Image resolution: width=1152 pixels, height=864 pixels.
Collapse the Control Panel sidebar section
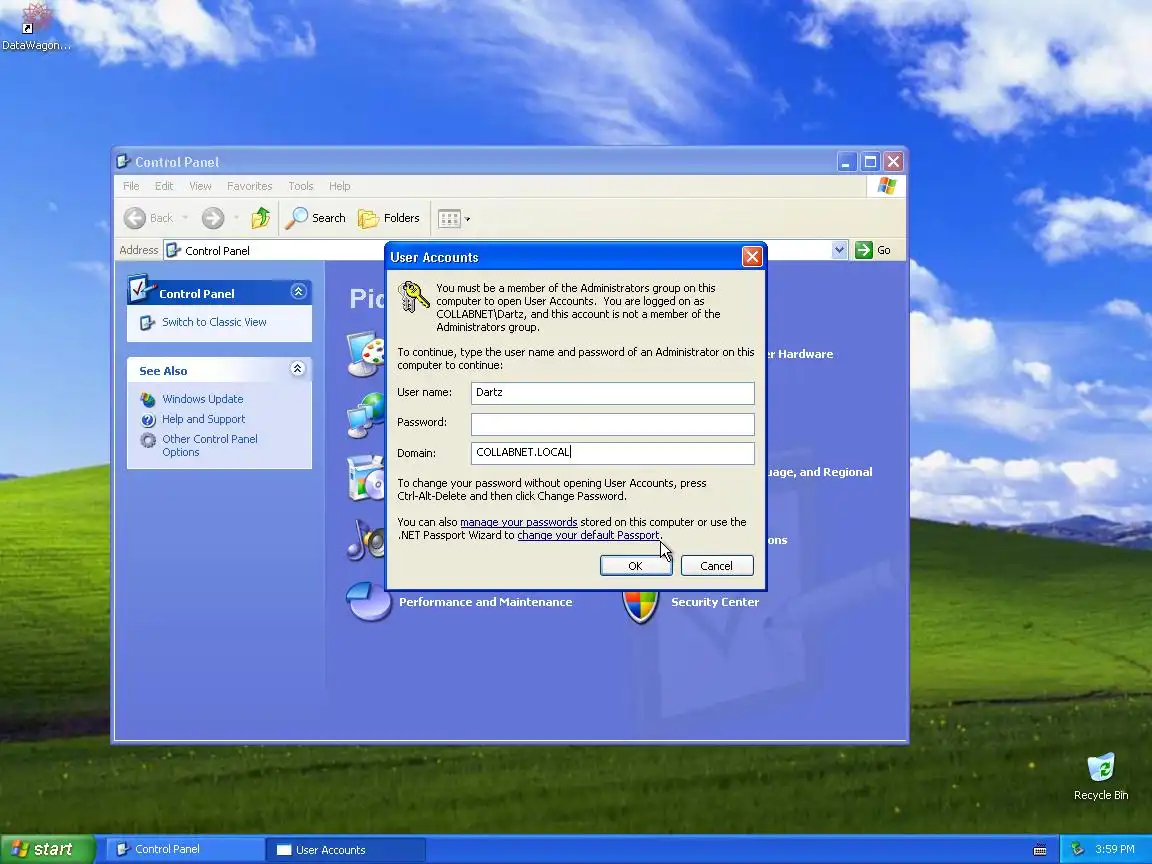pos(298,292)
